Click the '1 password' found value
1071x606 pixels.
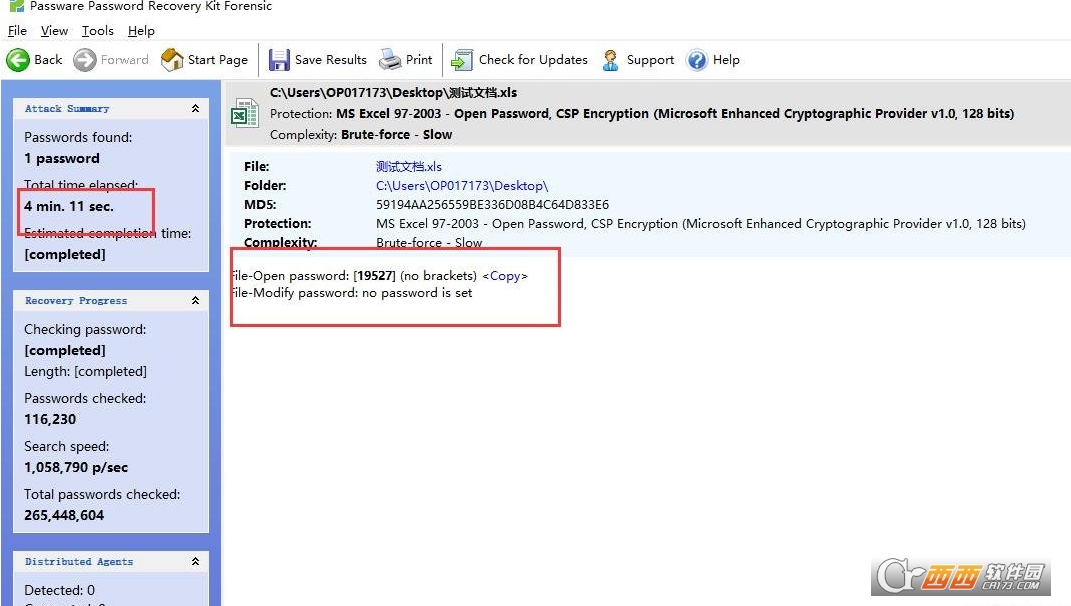pos(61,159)
